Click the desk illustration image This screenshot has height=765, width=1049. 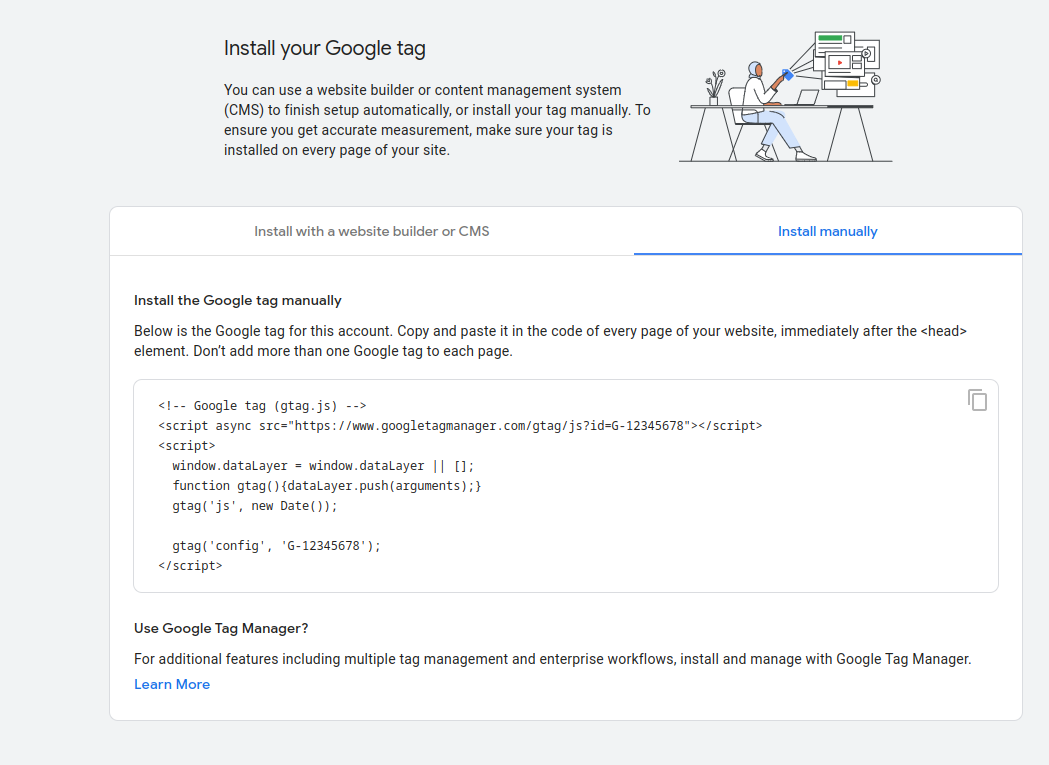(x=785, y=96)
